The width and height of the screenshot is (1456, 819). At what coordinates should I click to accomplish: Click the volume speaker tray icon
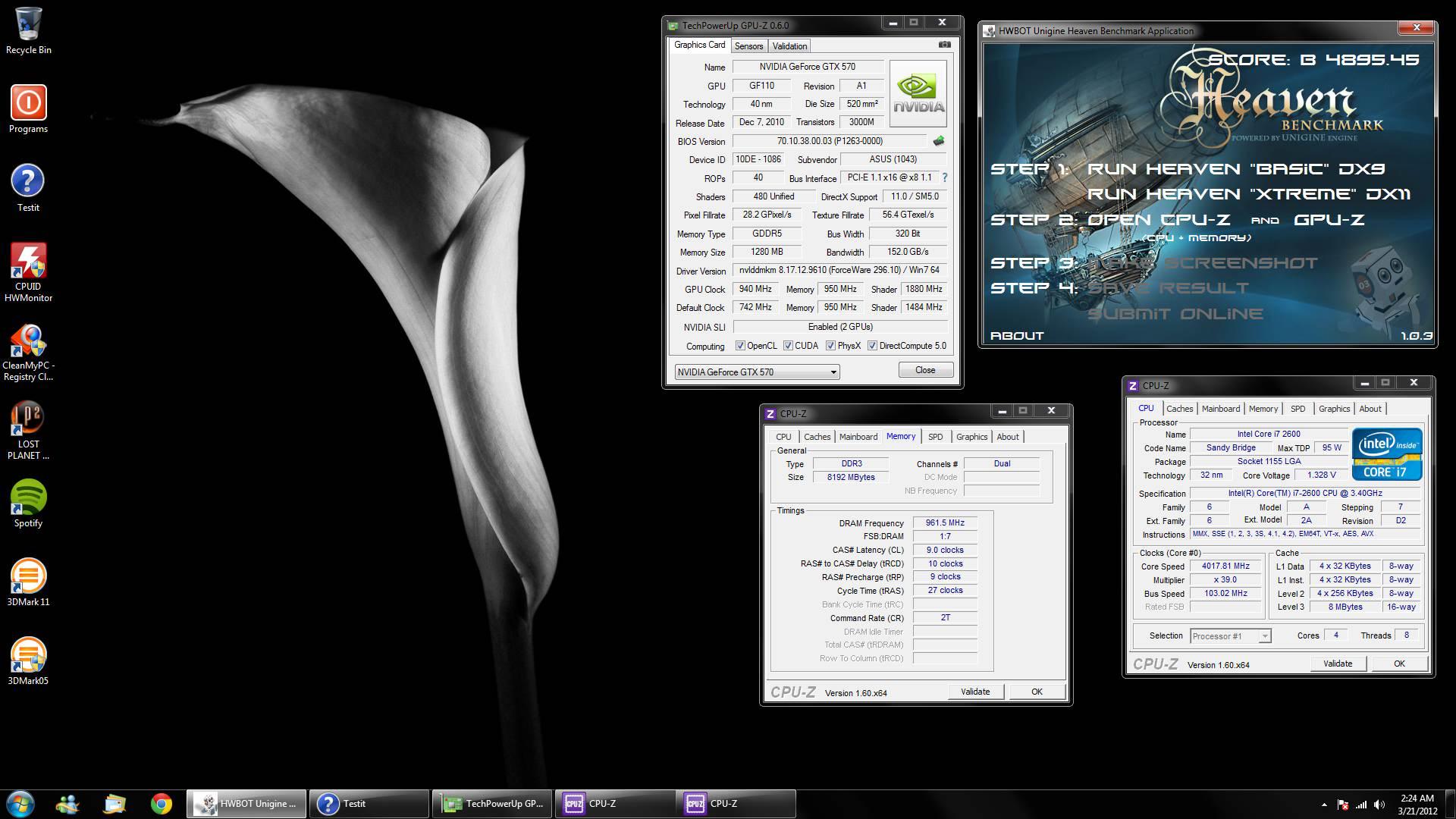tap(1379, 805)
